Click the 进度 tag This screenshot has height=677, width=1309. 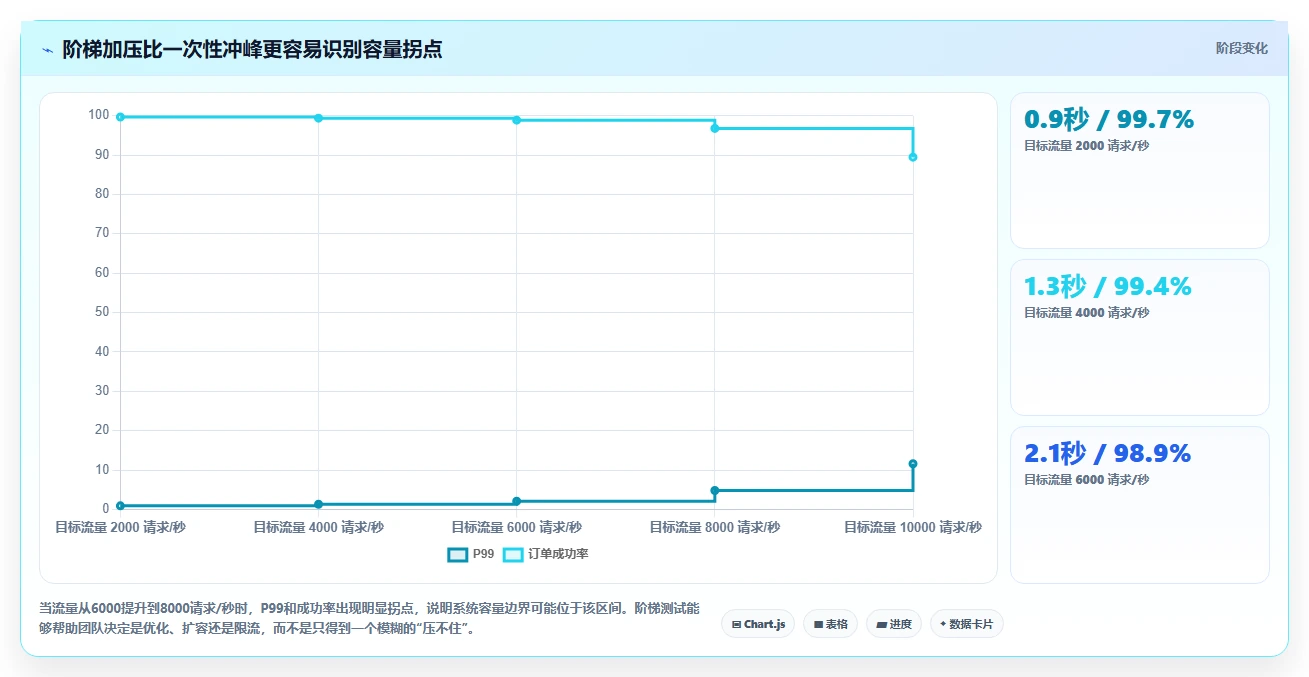(x=893, y=624)
